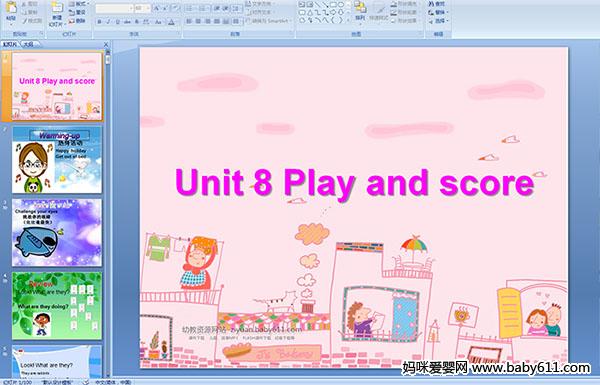
Task: Click the Paste clipboard icon
Action: pos(11,7)
